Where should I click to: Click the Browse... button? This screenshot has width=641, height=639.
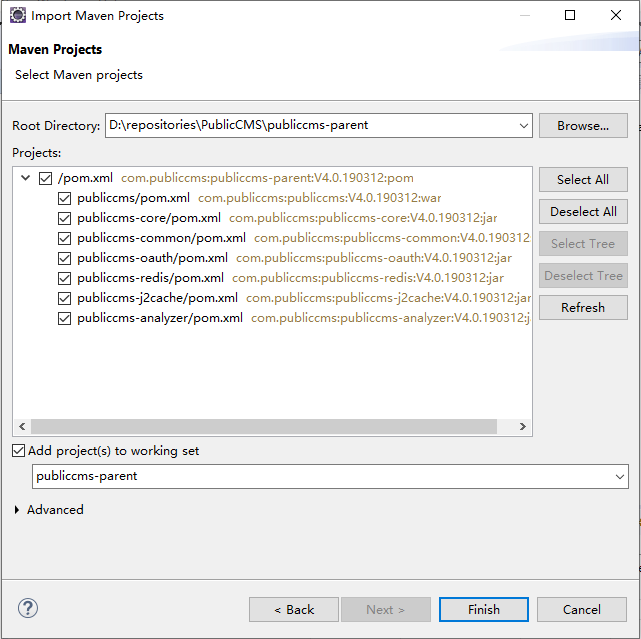tap(583, 126)
